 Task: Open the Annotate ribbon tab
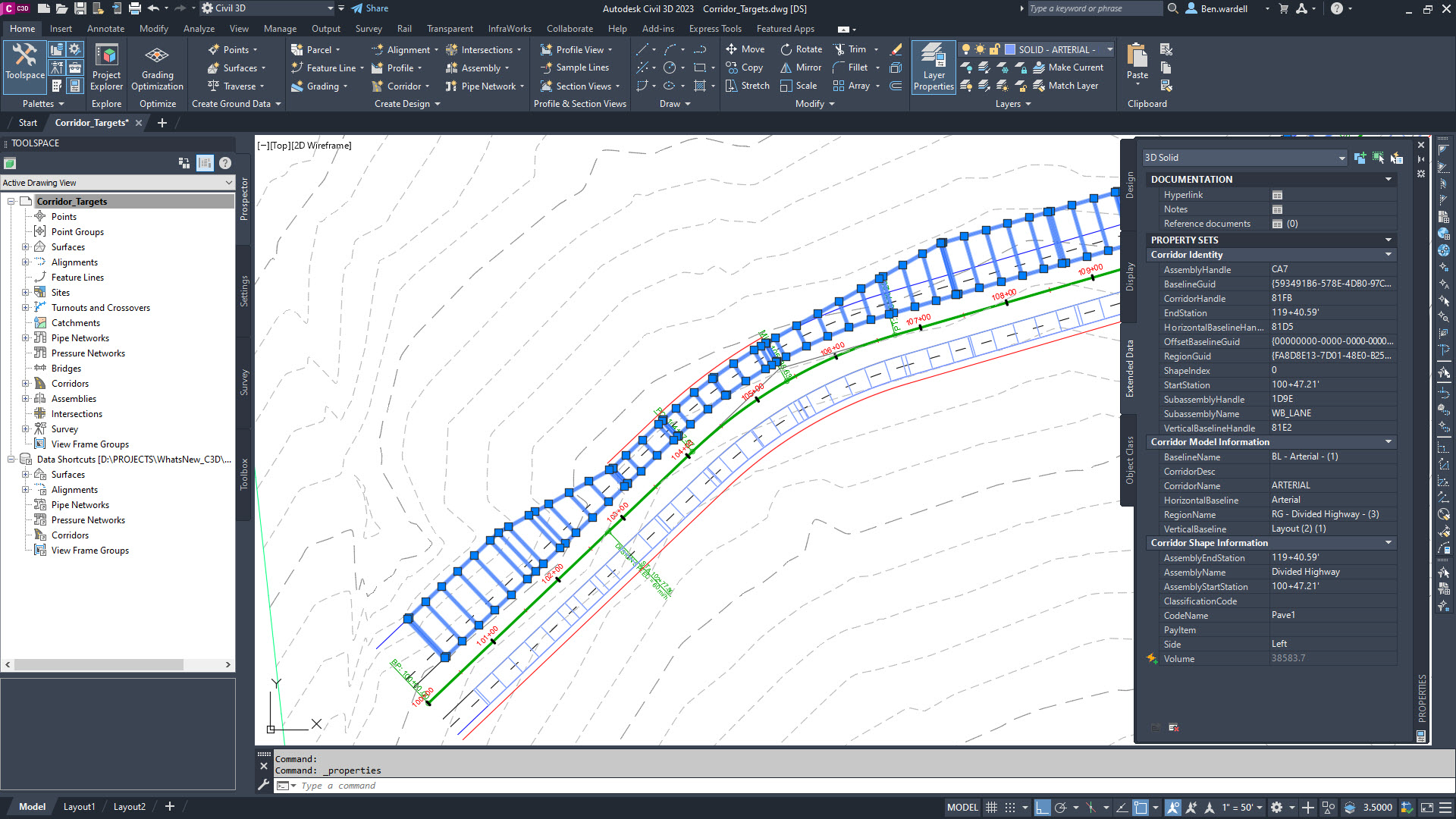pyautogui.click(x=105, y=29)
